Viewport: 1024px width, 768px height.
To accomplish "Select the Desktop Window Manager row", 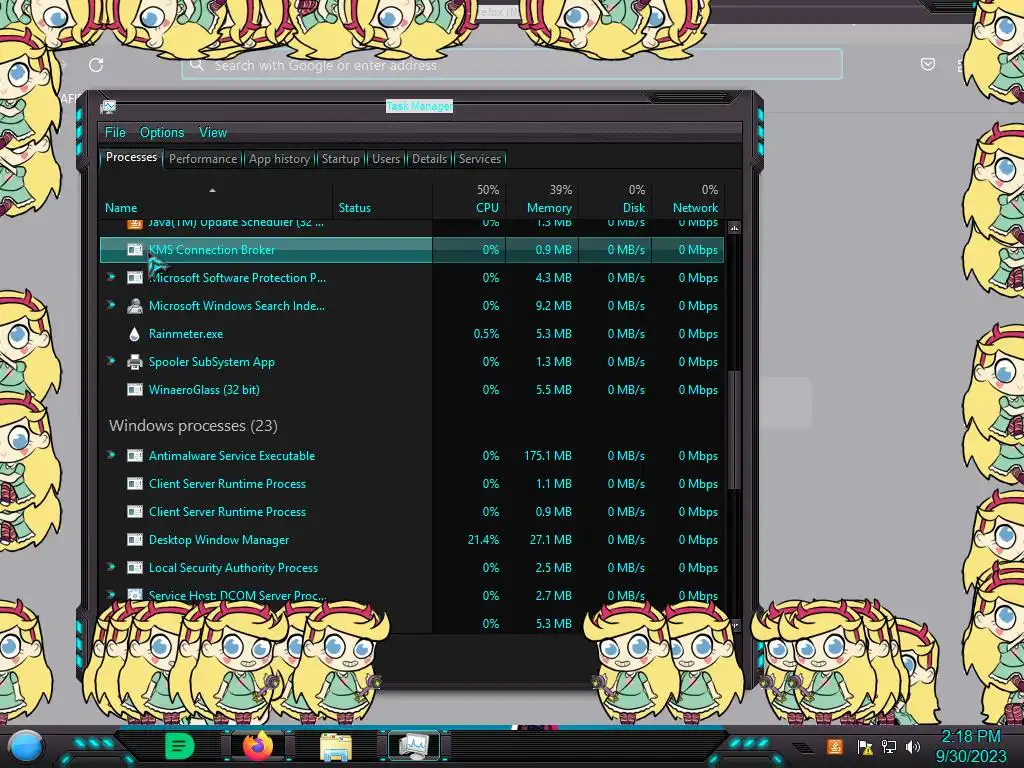I will pos(411,540).
